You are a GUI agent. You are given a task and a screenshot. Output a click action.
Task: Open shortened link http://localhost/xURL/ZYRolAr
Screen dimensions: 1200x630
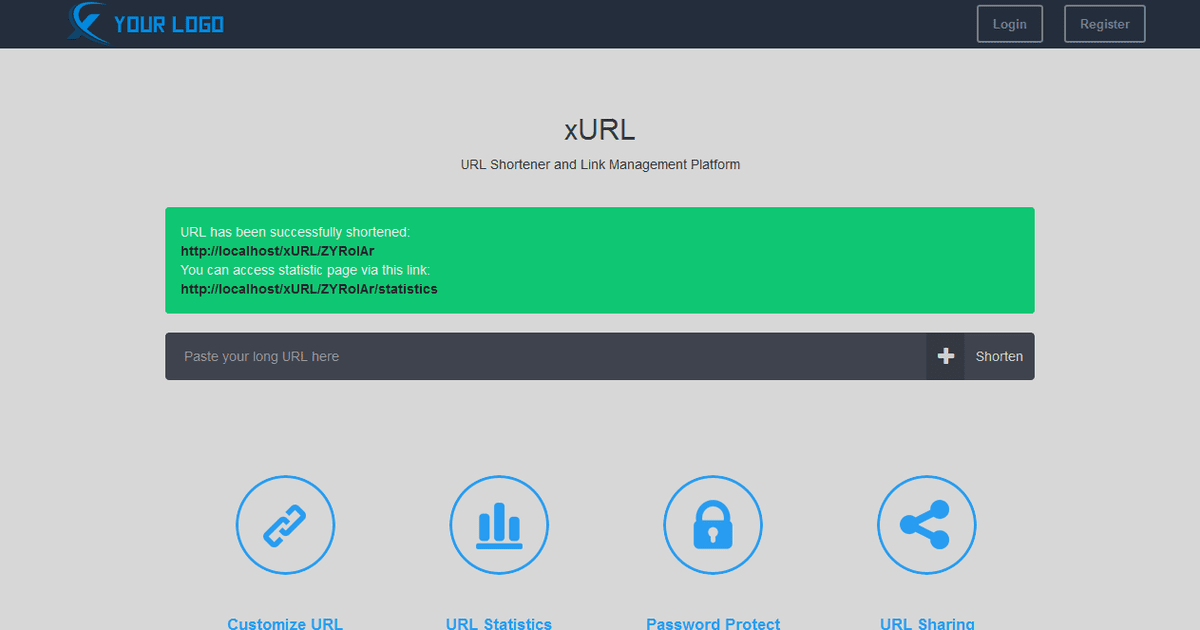pyautogui.click(x=277, y=251)
